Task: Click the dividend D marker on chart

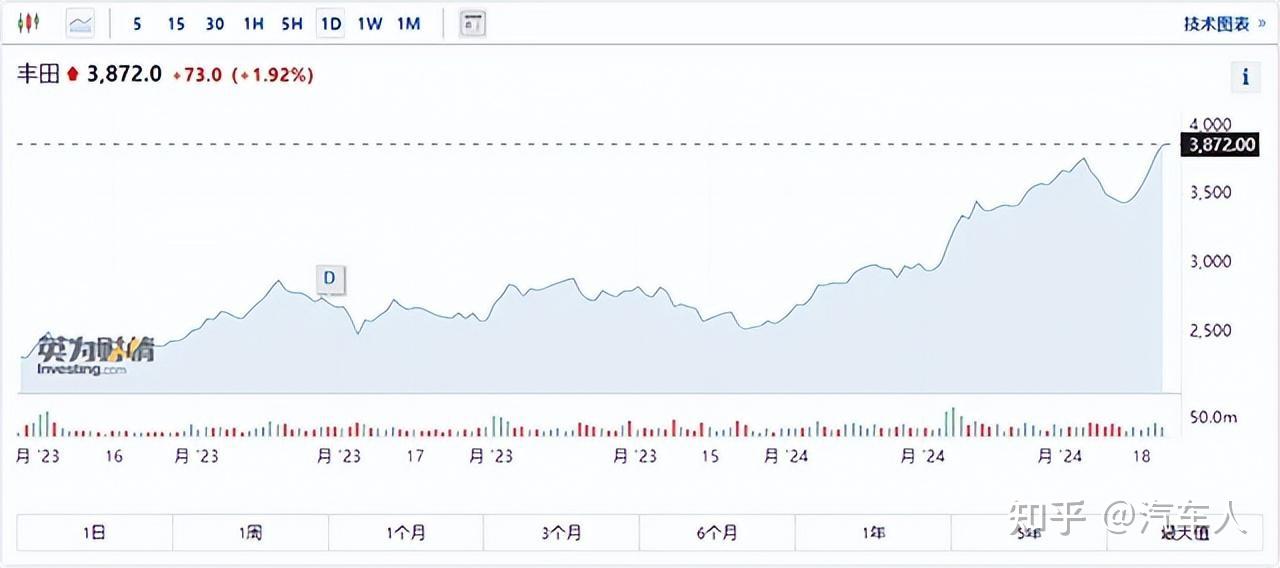Action: (x=329, y=279)
